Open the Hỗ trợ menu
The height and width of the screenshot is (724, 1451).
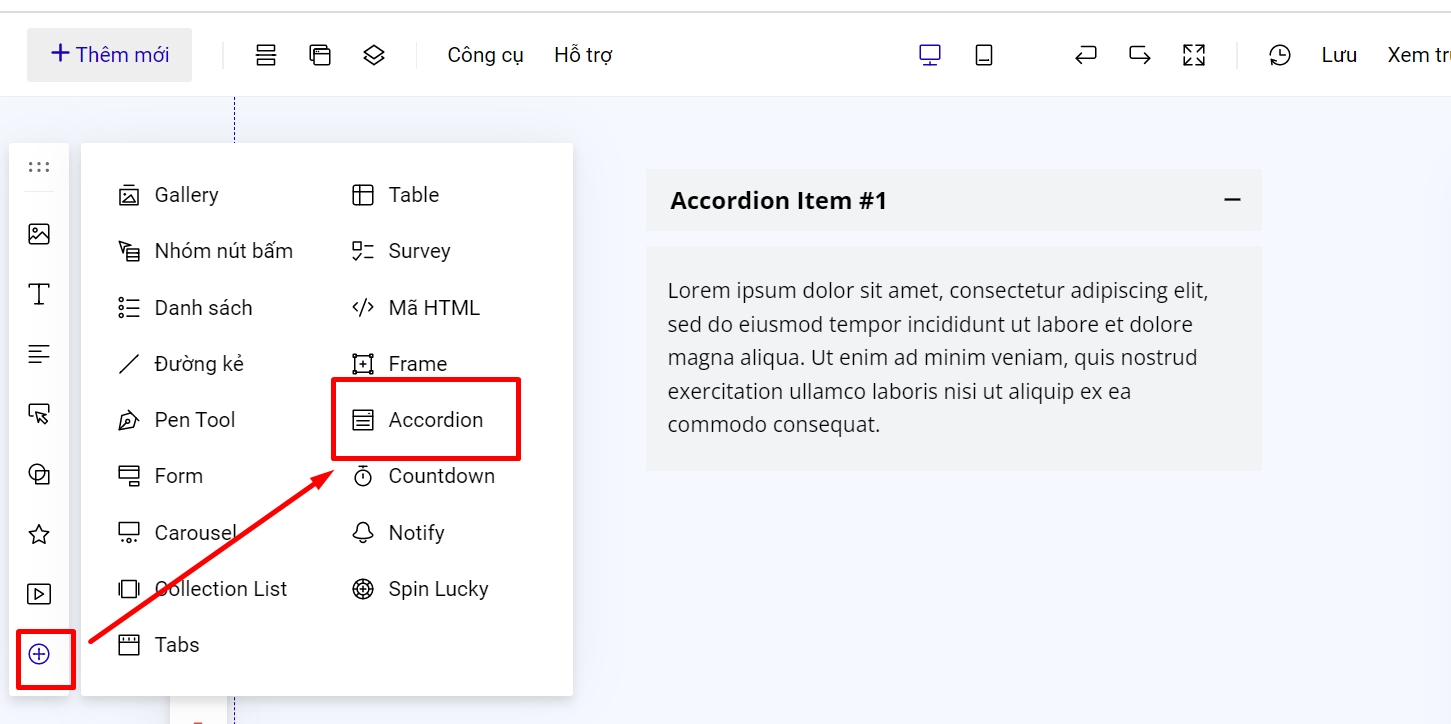click(x=583, y=55)
